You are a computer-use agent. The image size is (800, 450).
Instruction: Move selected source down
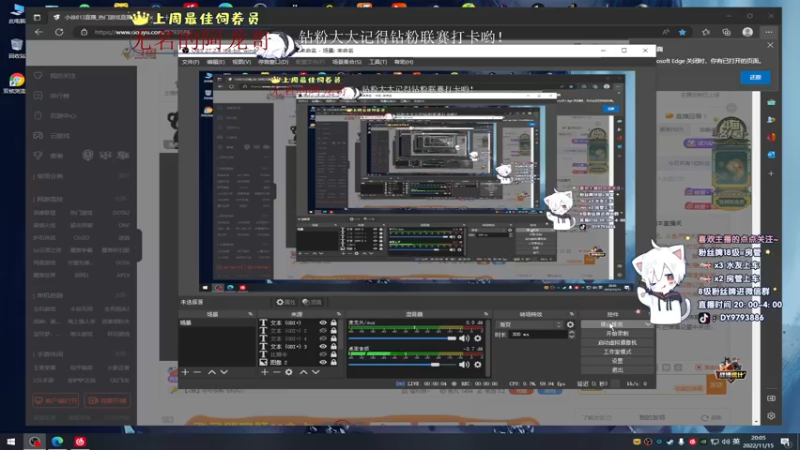(316, 372)
